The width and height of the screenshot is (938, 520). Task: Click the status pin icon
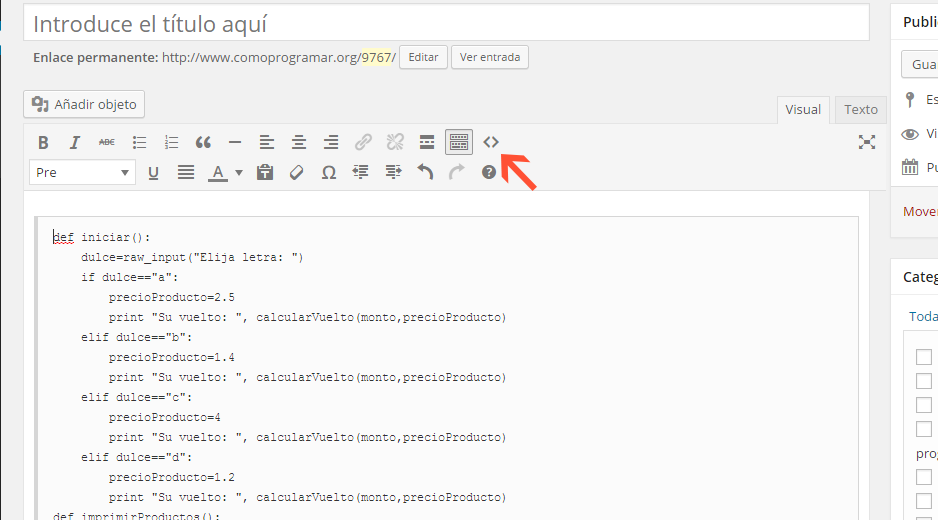(x=910, y=99)
